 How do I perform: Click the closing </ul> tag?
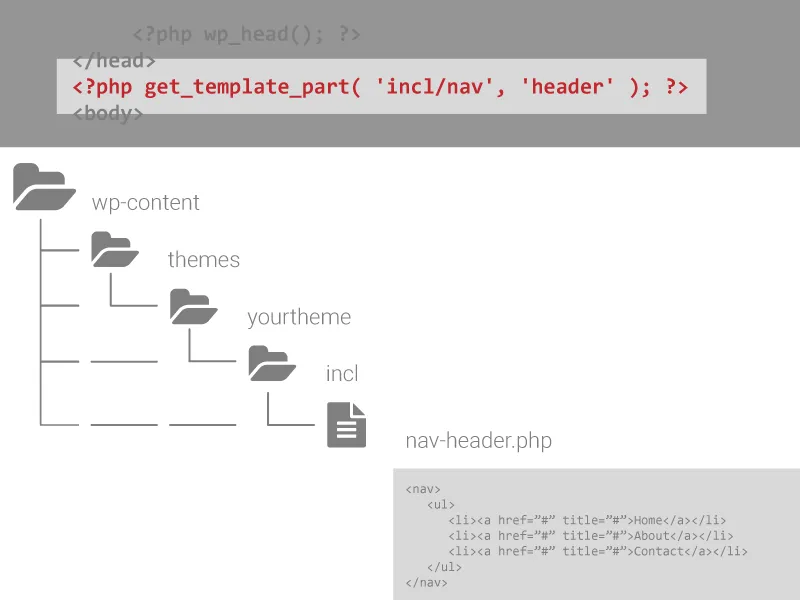pyautogui.click(x=444, y=567)
